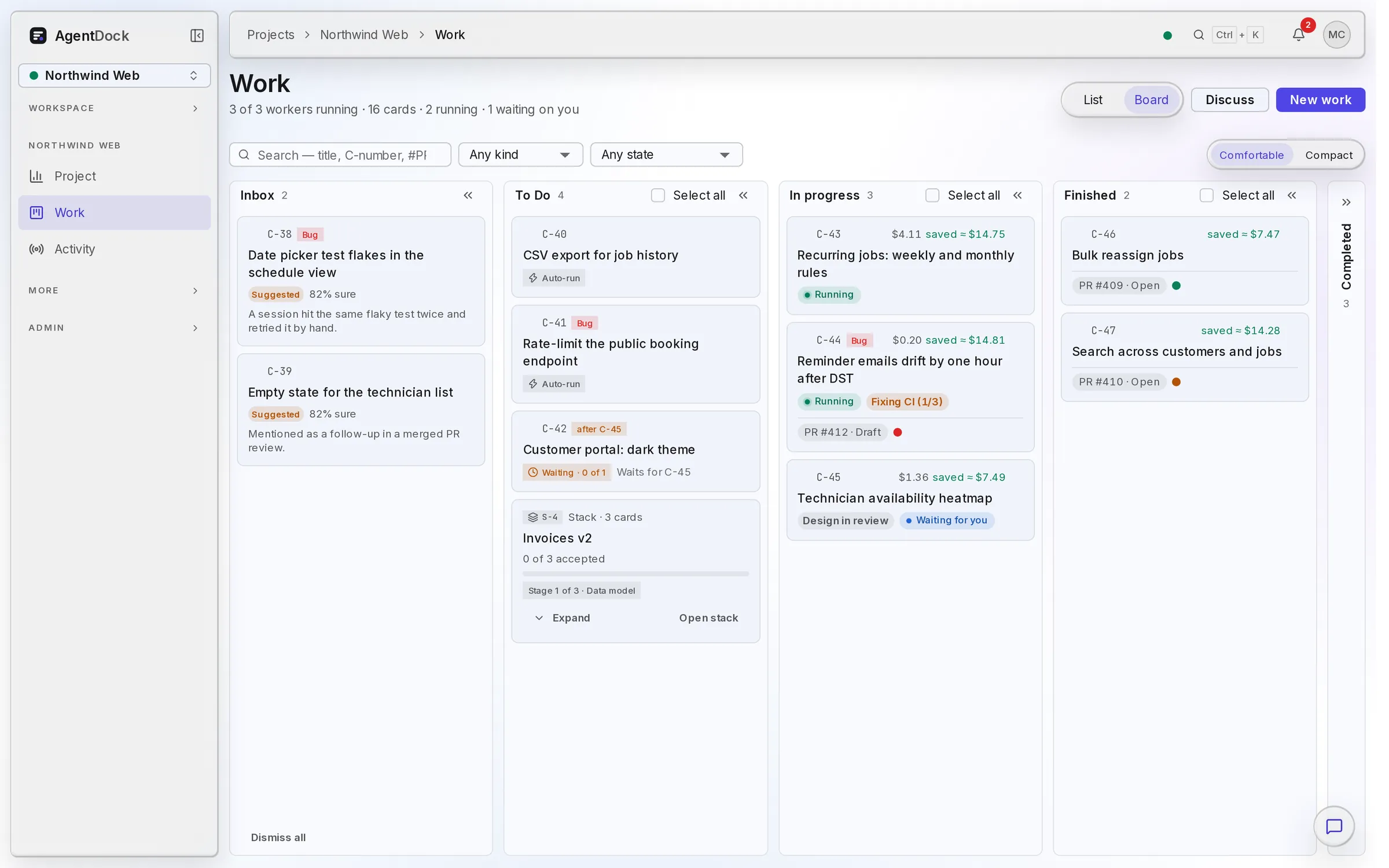Click the red status dot on PR #412

[x=898, y=432]
